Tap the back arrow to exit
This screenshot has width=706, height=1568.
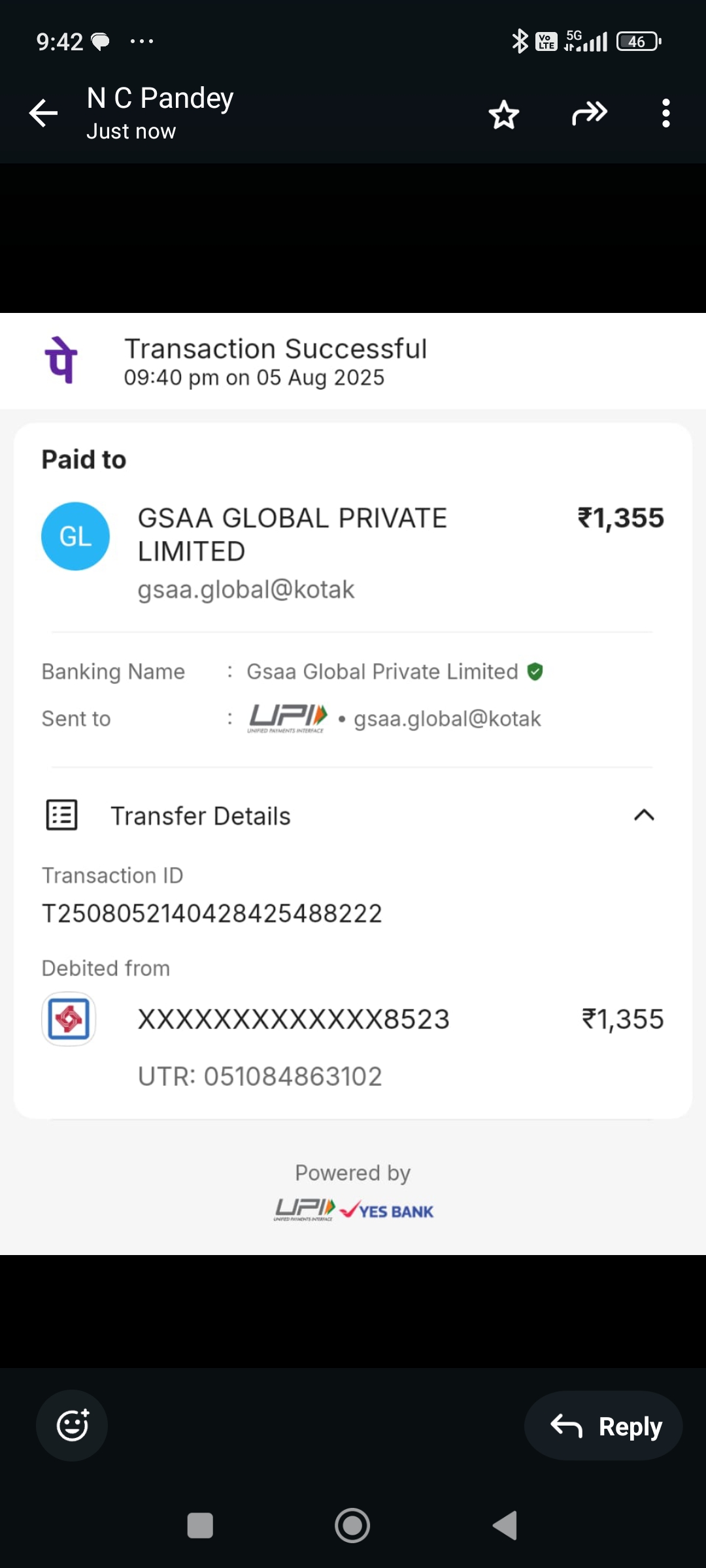click(x=44, y=113)
